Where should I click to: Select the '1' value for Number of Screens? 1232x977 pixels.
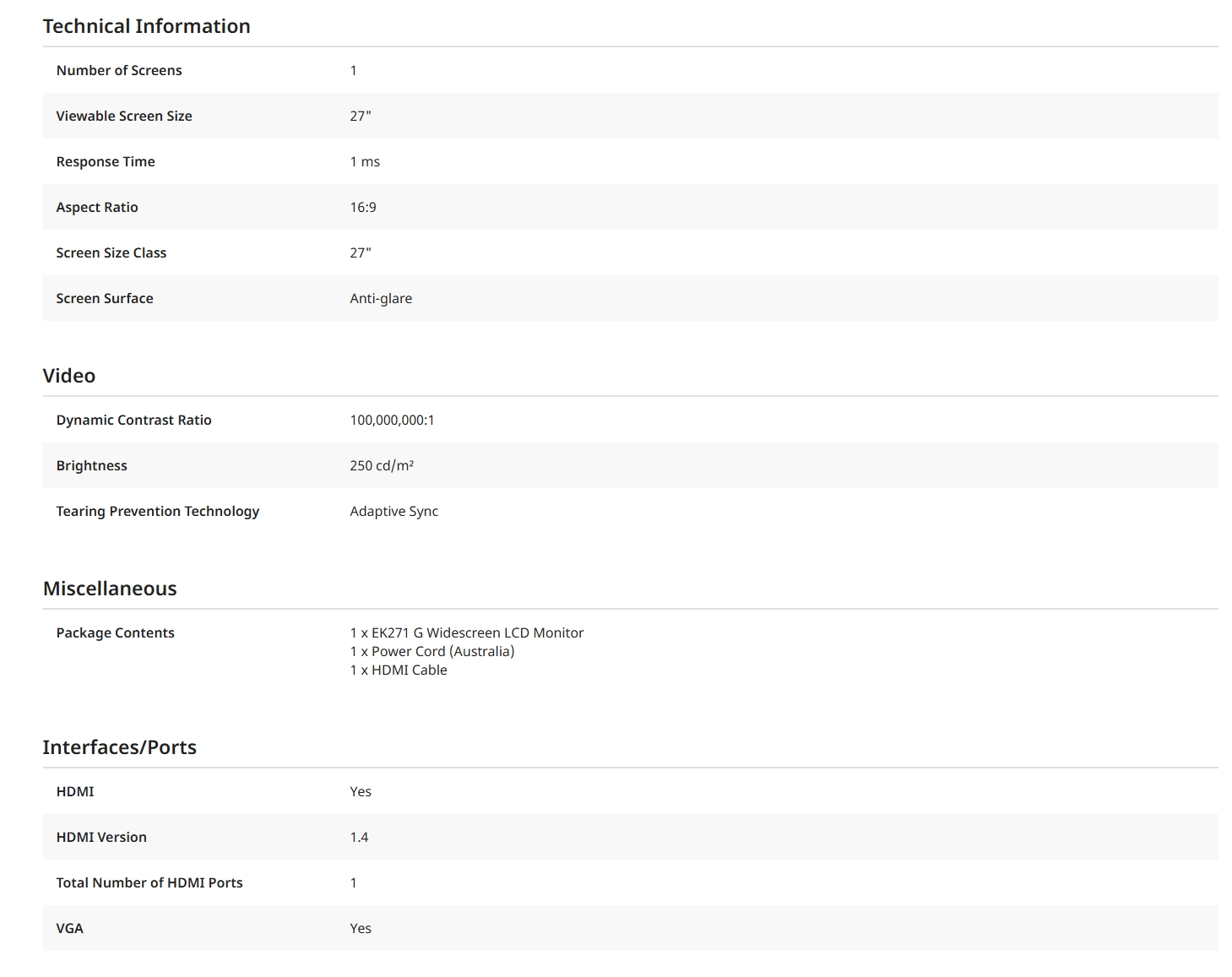click(354, 70)
